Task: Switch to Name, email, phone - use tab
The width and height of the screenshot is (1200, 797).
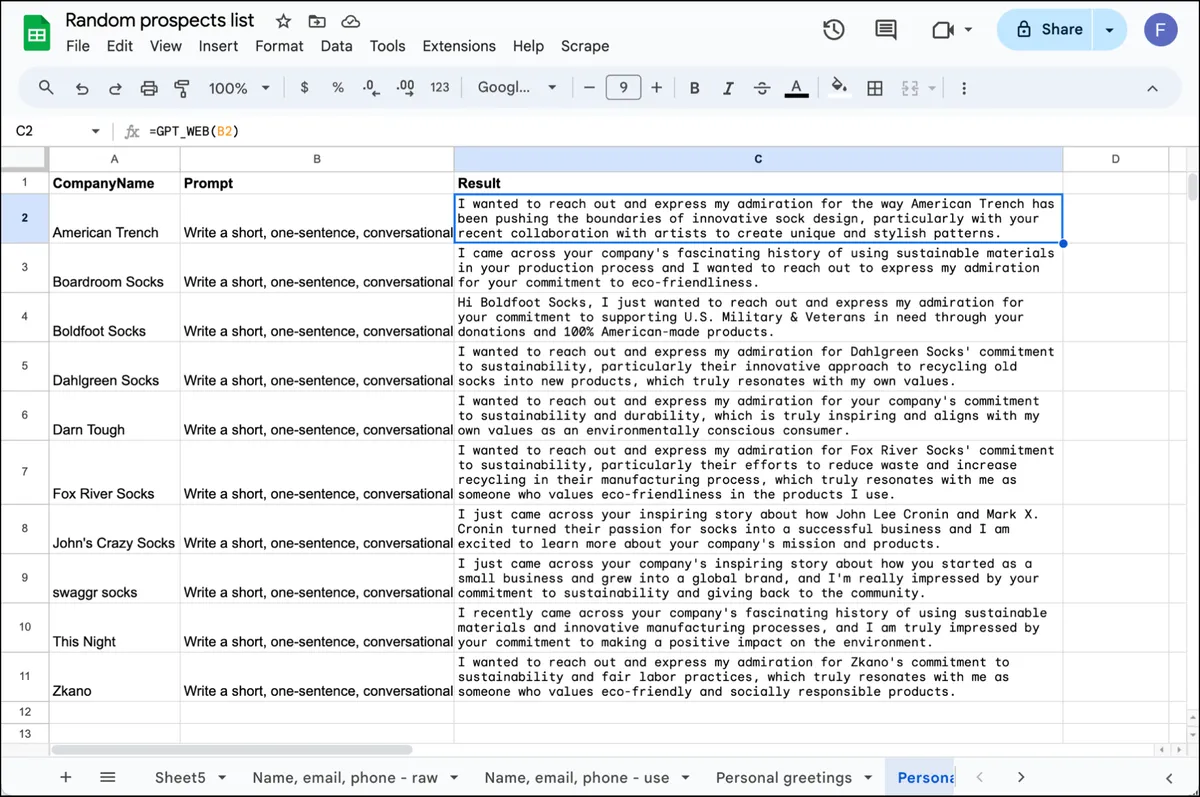Action: point(577,777)
